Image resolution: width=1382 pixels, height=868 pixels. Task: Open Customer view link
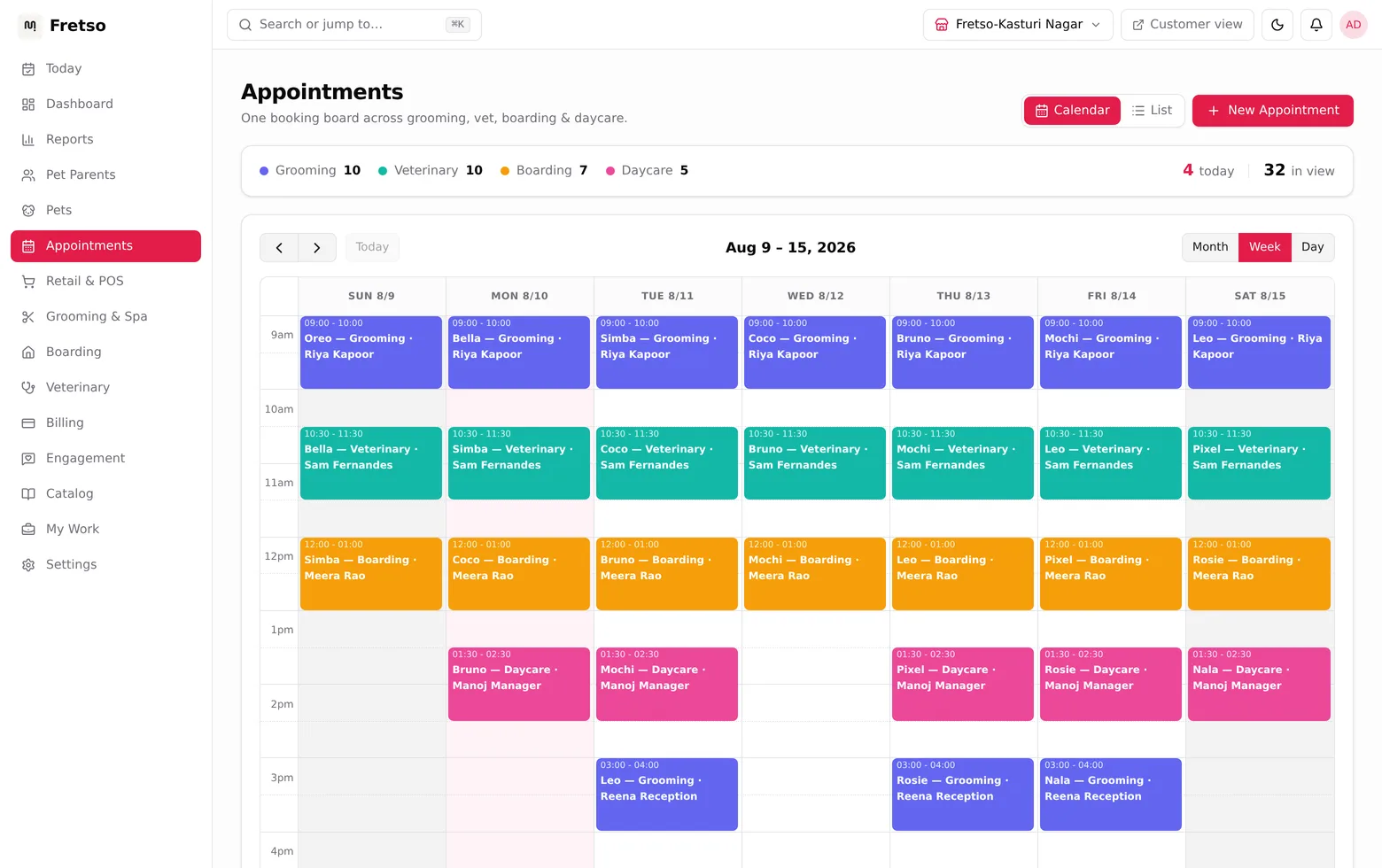pyautogui.click(x=1187, y=25)
